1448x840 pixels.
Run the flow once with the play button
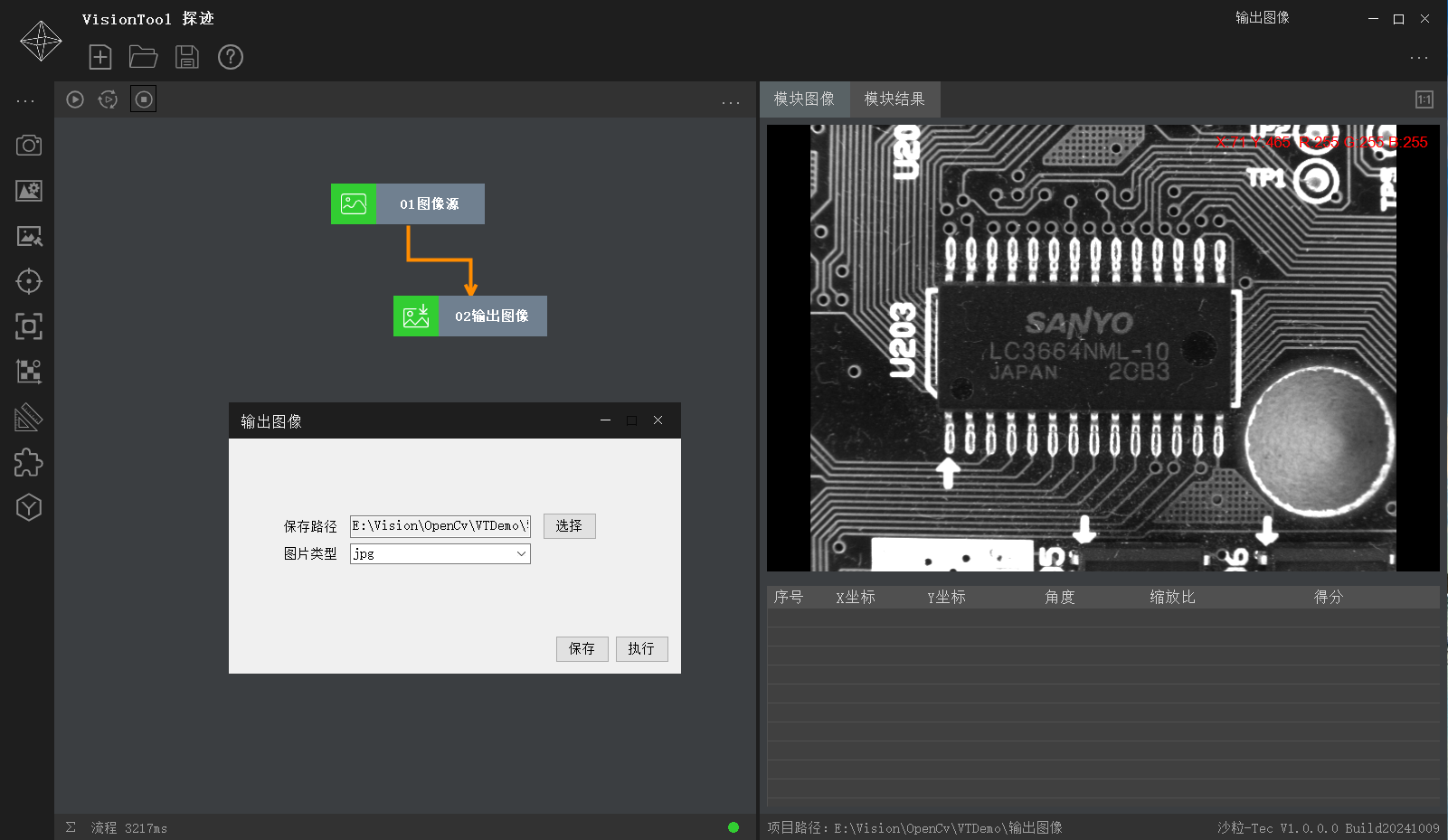tap(75, 99)
